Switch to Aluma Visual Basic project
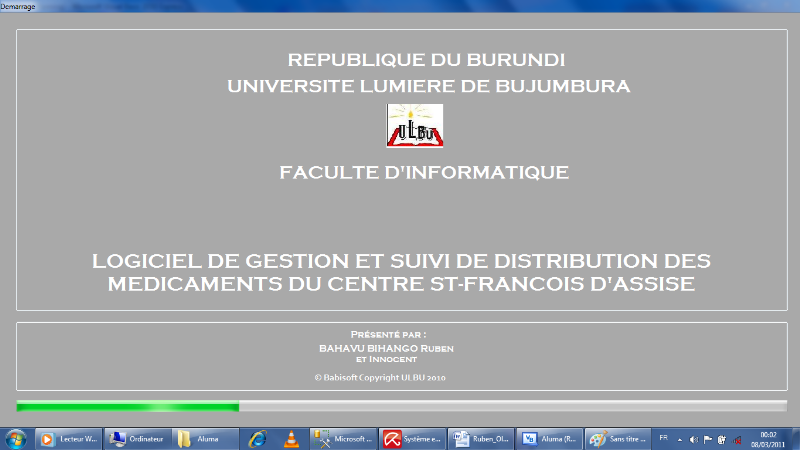The width and height of the screenshot is (800, 450). click(x=549, y=439)
